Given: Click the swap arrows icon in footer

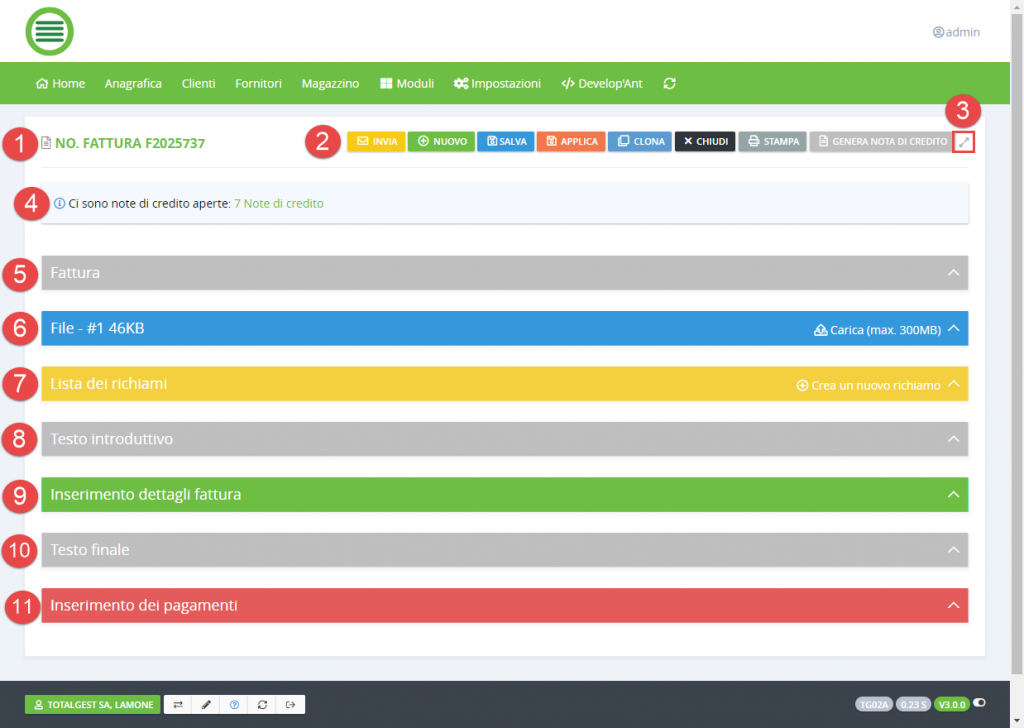Looking at the screenshot, I should tap(177, 705).
